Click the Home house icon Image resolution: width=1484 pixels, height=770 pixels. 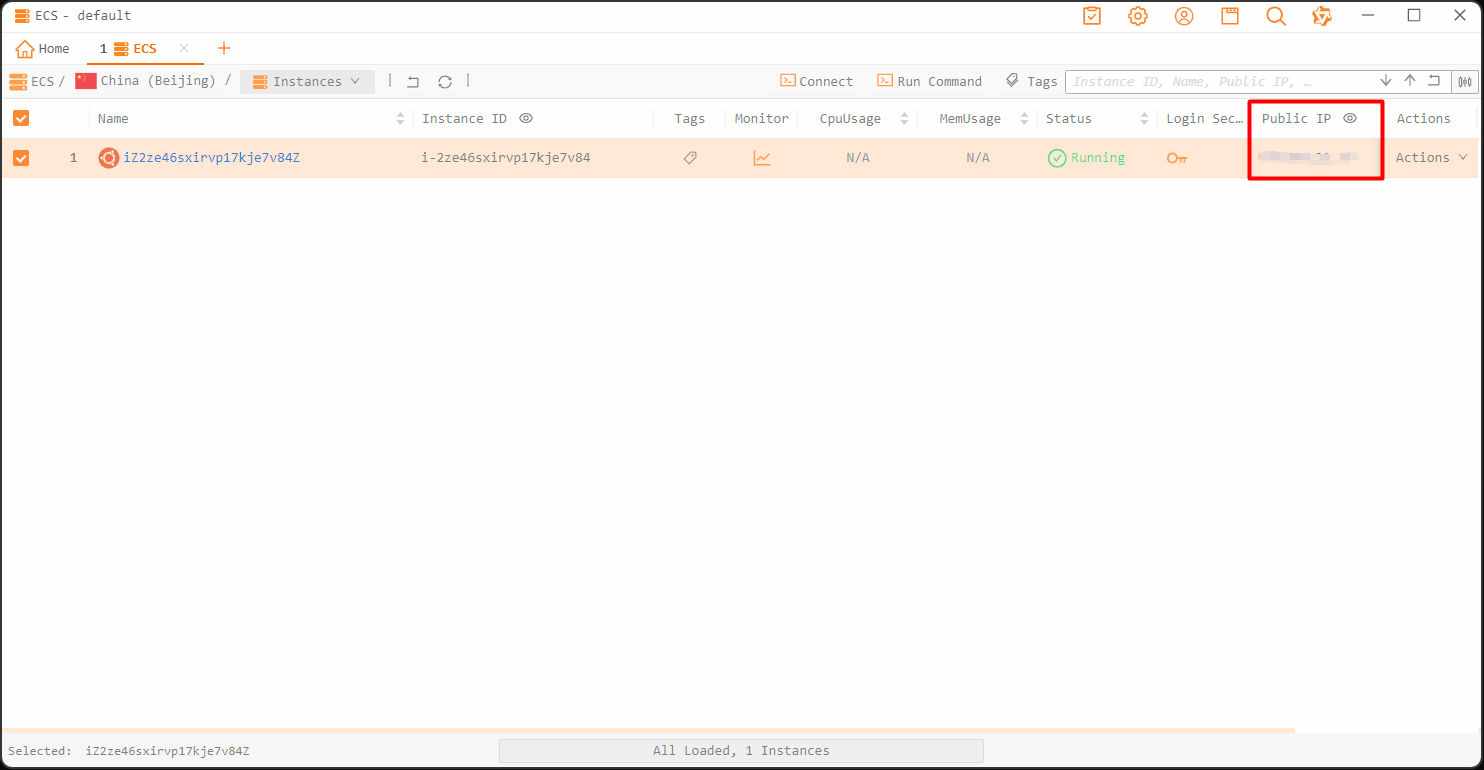coord(25,48)
